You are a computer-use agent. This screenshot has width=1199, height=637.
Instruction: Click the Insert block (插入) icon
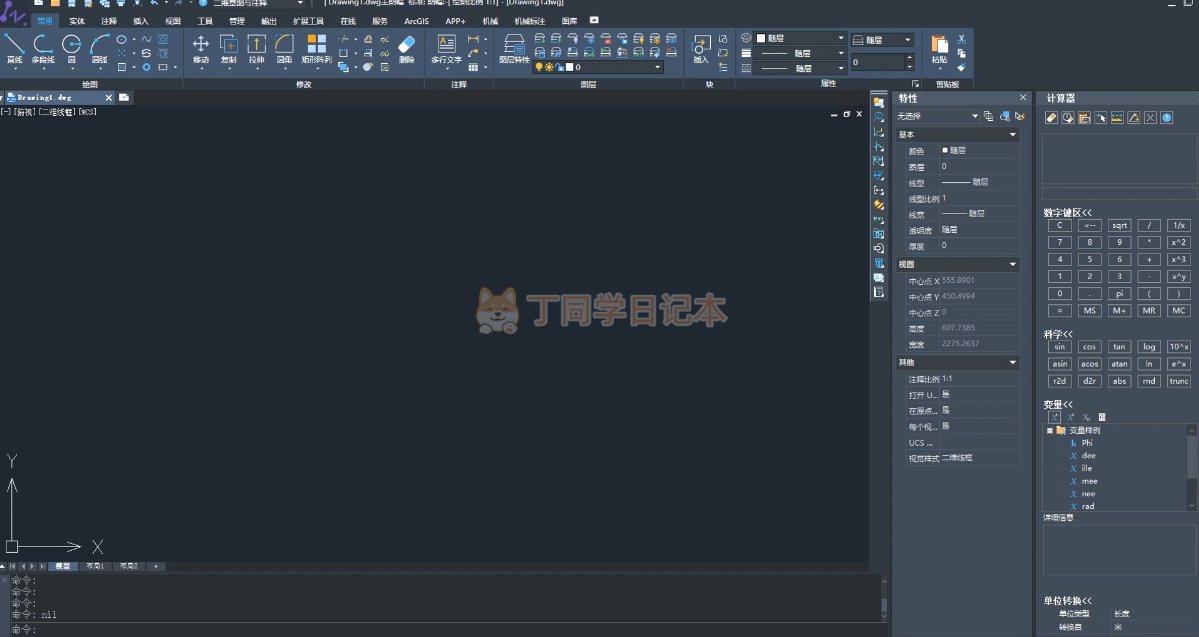(x=701, y=48)
